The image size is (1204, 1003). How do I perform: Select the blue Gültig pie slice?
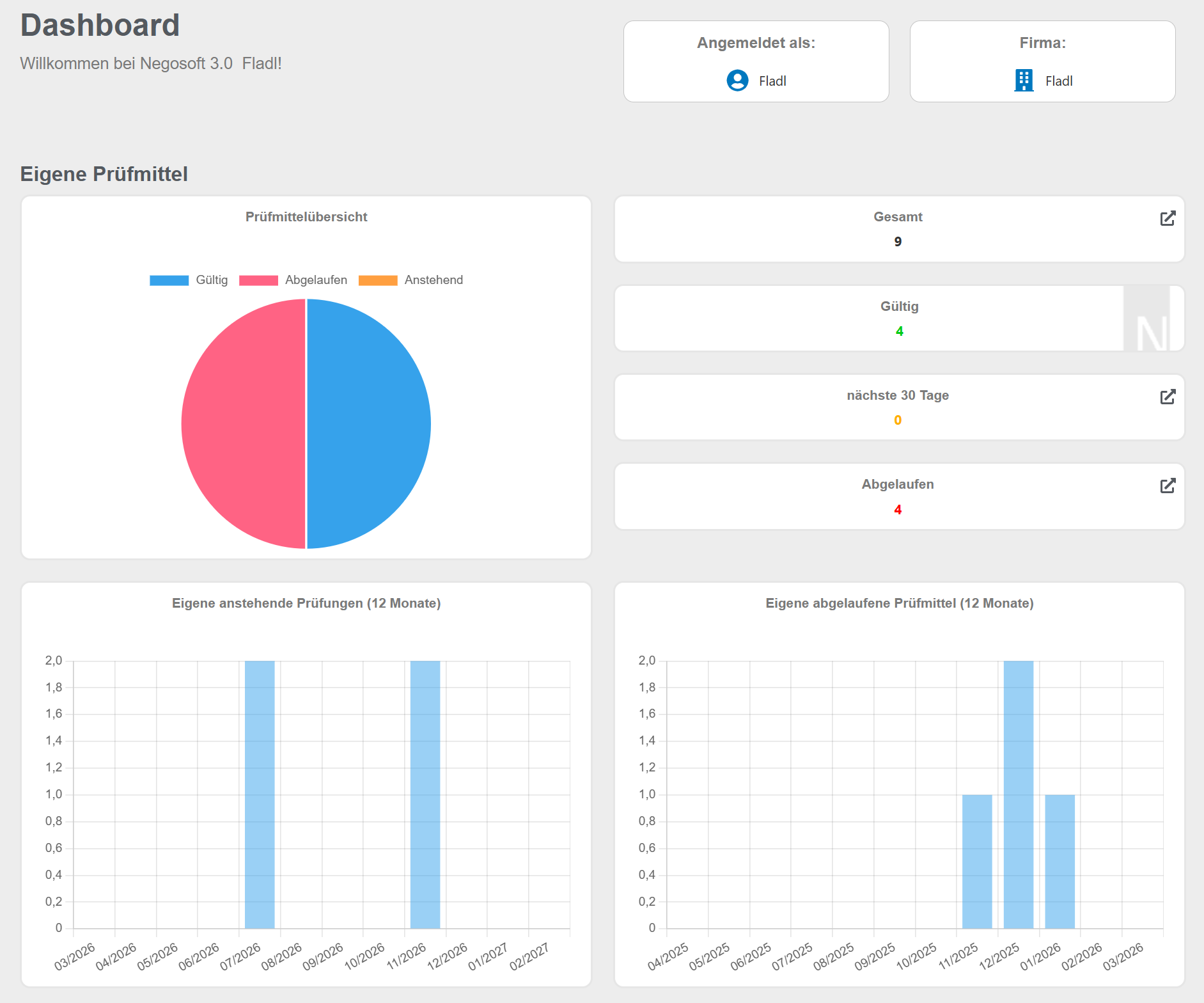pyautogui.click(x=369, y=423)
